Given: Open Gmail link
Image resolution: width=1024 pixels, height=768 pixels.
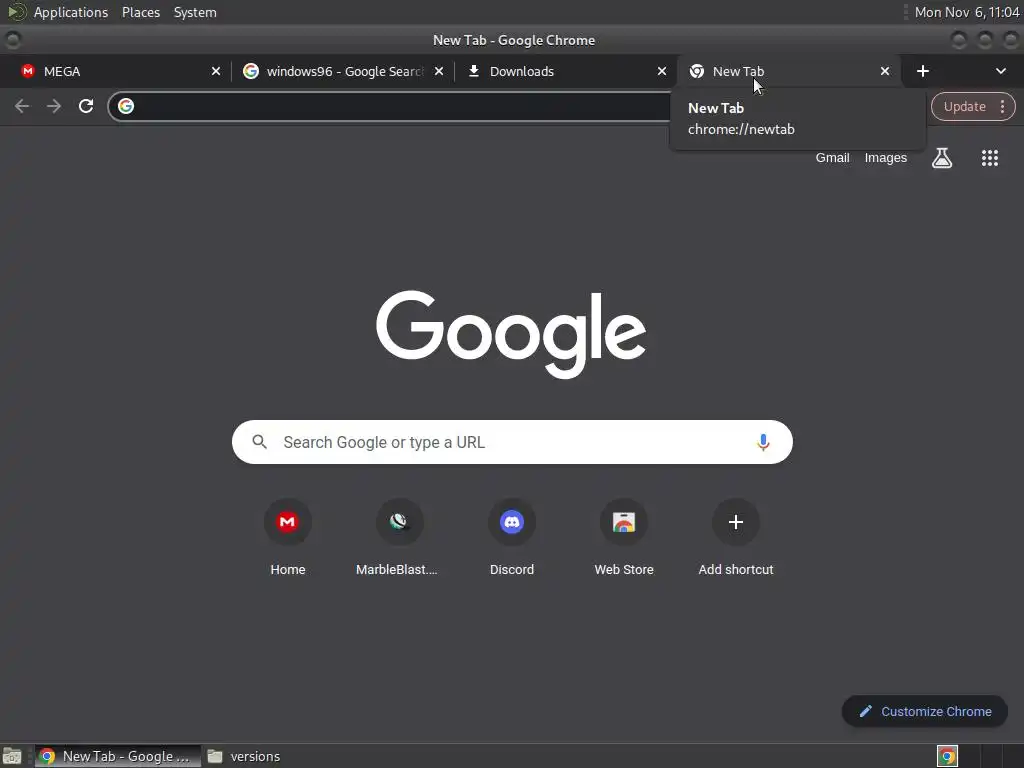Looking at the screenshot, I should 832,158.
